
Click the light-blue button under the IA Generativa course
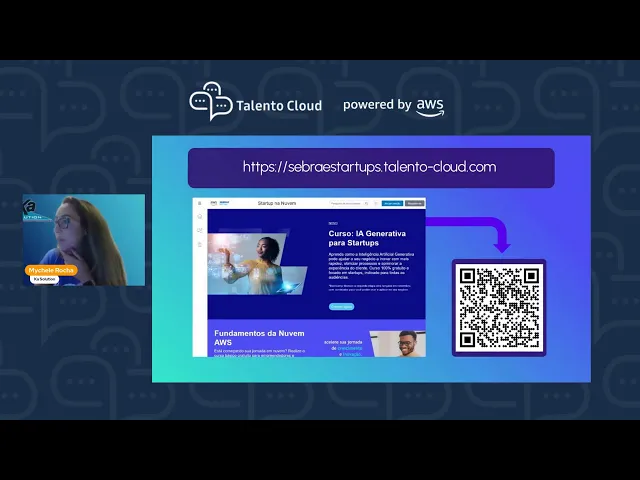341,307
